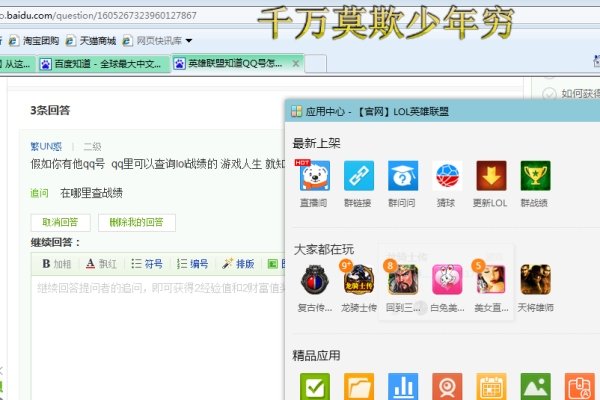Screen dimensions: 600x400
Task: Switch to the 从这... tab
Action: point(17,64)
